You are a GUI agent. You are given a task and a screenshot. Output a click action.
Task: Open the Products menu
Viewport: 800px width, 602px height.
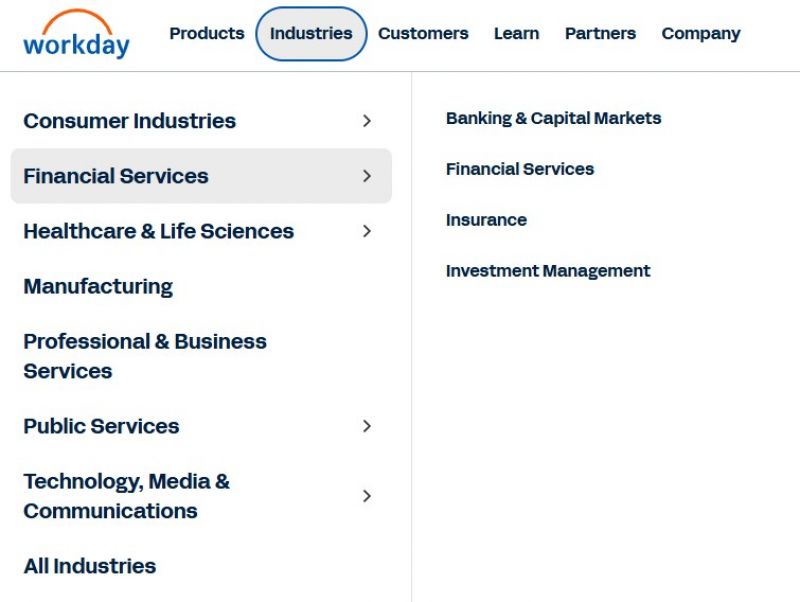point(207,34)
